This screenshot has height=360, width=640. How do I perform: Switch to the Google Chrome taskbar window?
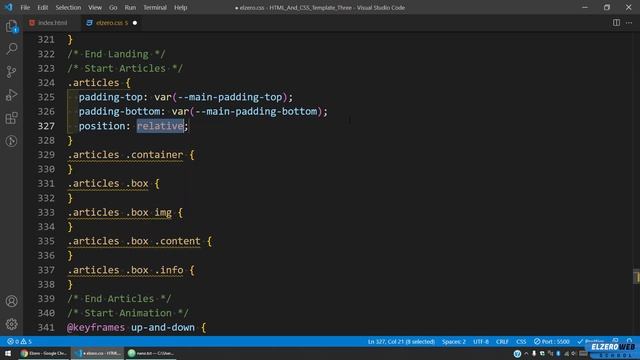[44, 353]
